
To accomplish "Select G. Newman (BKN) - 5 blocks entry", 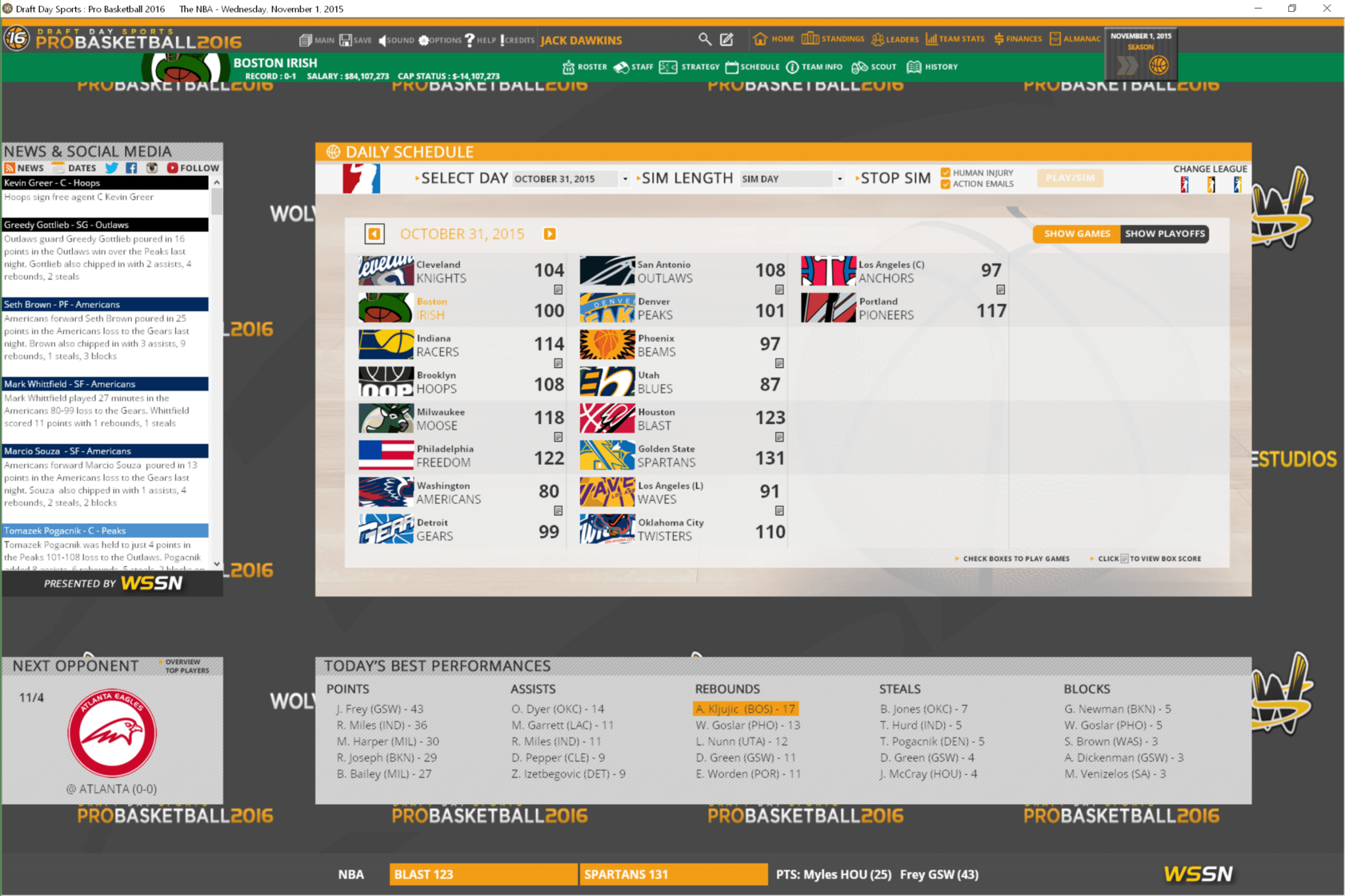I will click(x=1118, y=709).
